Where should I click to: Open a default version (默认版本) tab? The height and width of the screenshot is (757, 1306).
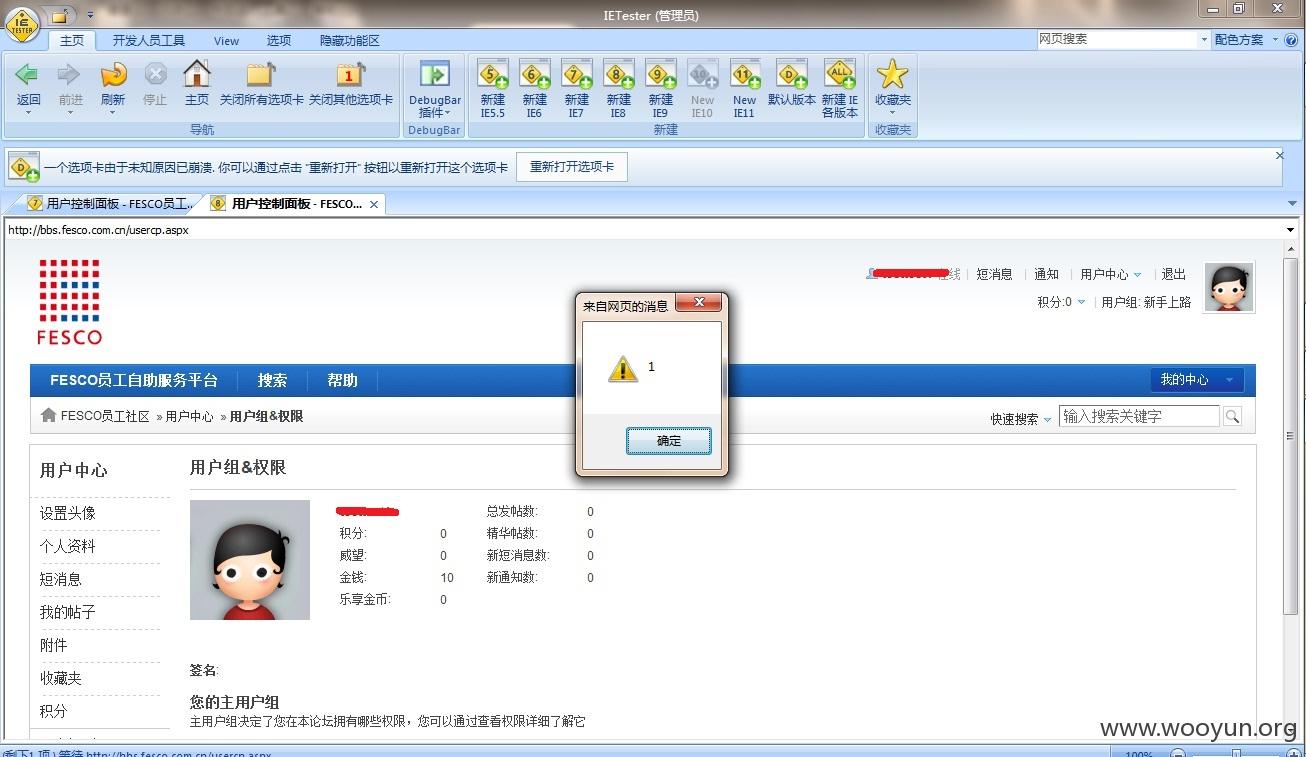click(792, 74)
